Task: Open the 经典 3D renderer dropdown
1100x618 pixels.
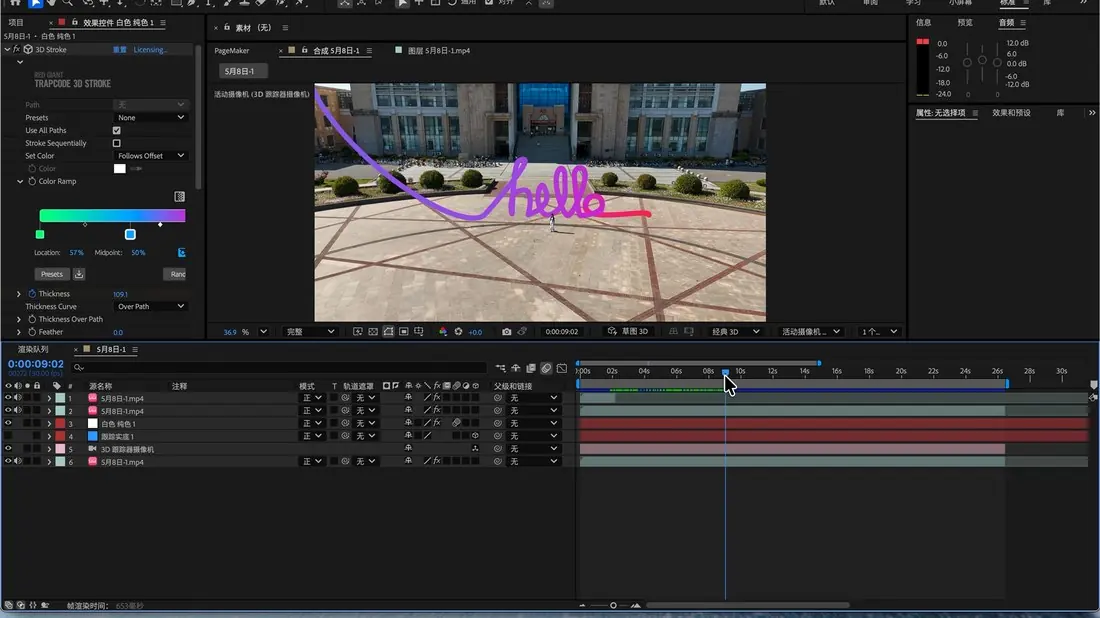Action: 735,332
